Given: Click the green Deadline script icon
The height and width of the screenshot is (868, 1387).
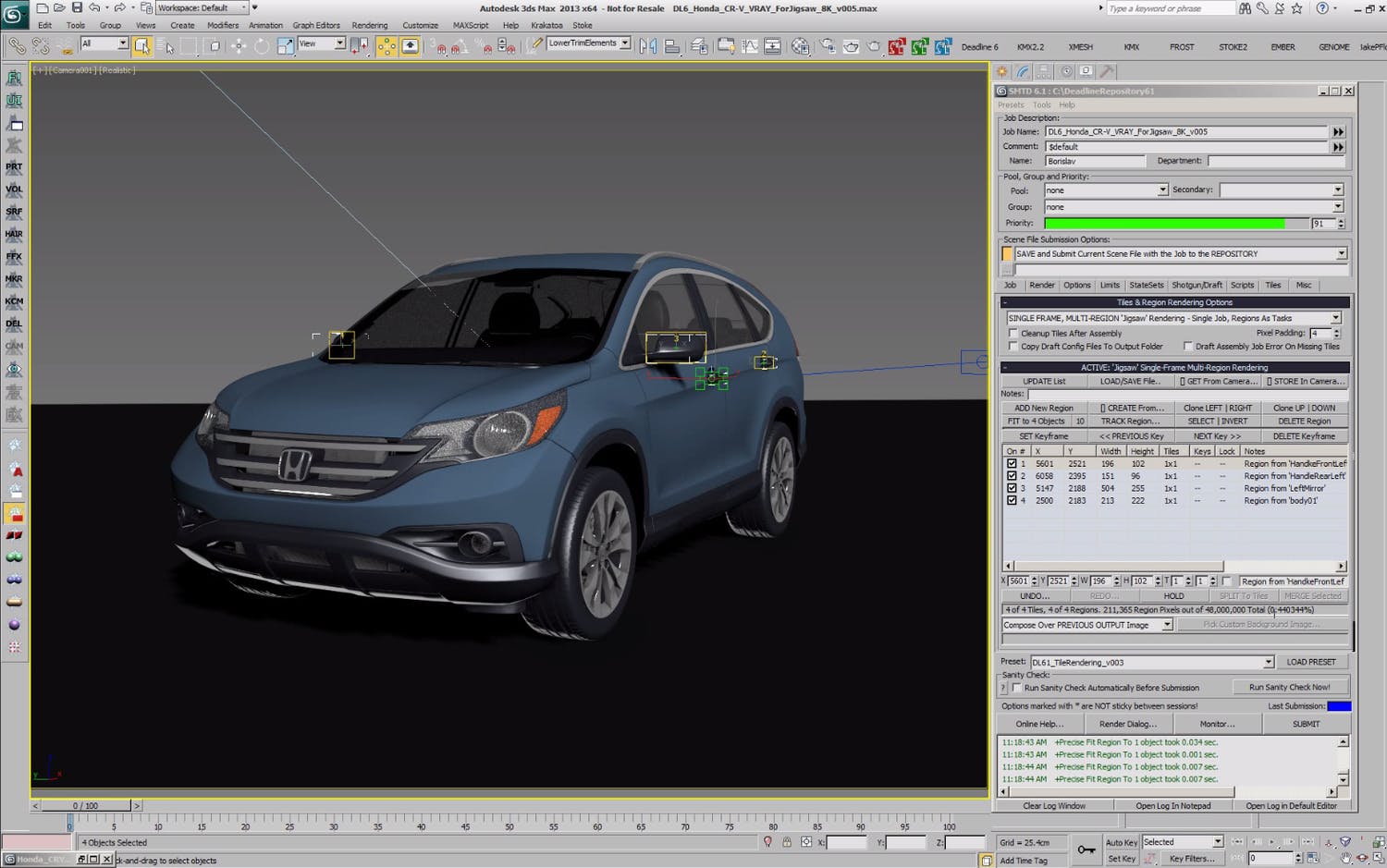Looking at the screenshot, I should tap(919, 46).
